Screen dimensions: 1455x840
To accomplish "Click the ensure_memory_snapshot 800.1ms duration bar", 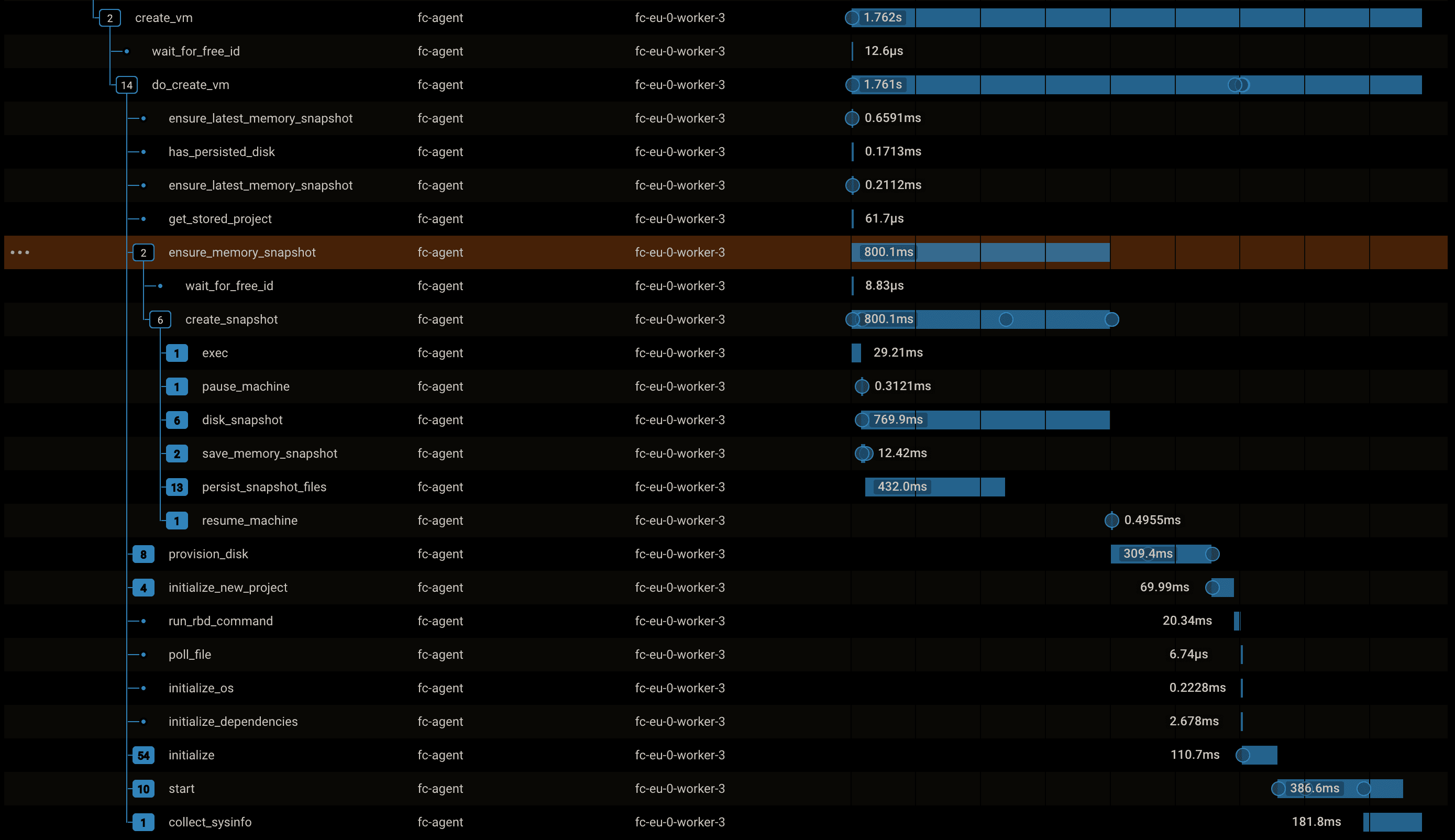I will pos(980,252).
